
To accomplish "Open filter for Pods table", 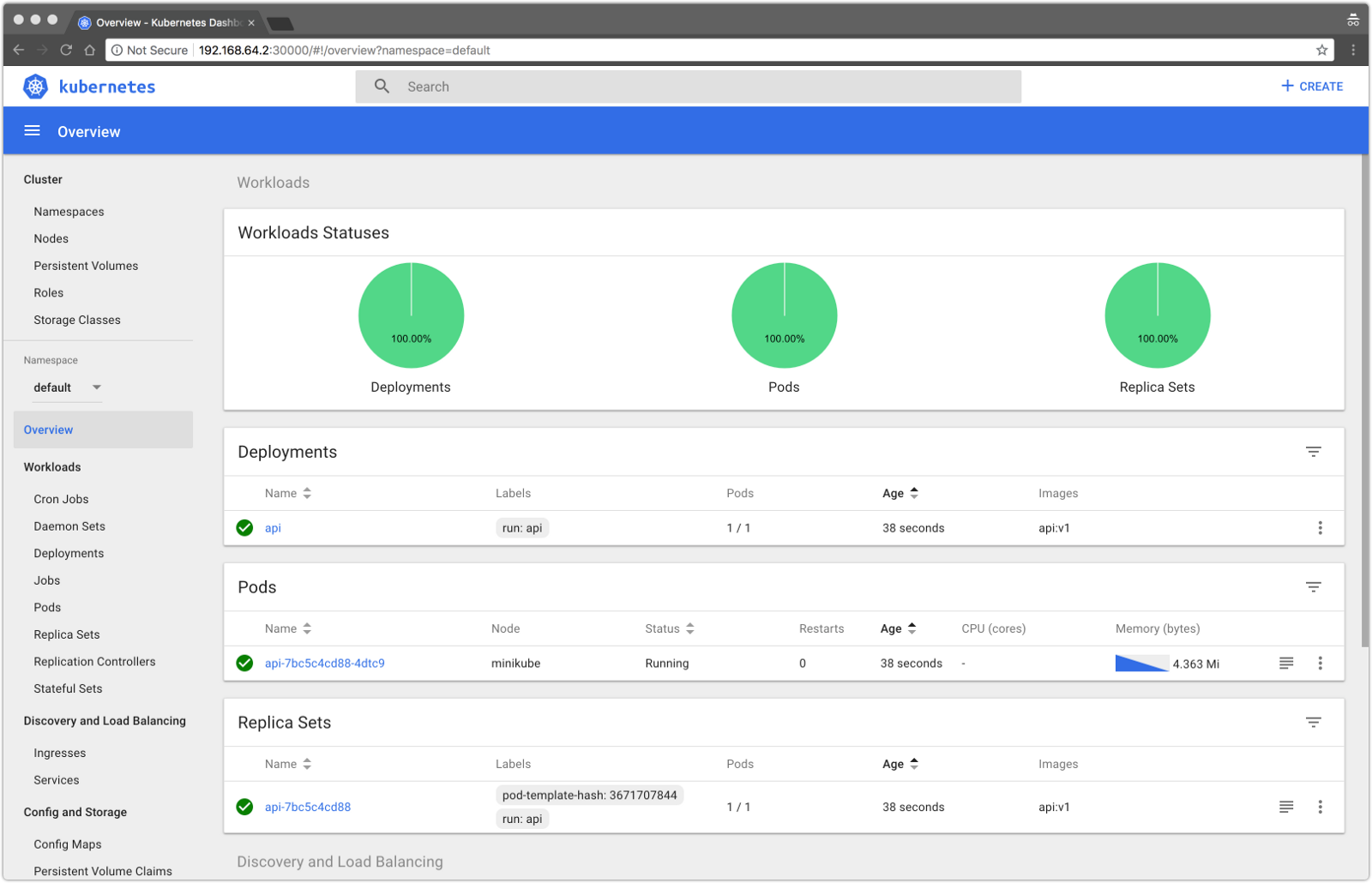I will pyautogui.click(x=1313, y=587).
